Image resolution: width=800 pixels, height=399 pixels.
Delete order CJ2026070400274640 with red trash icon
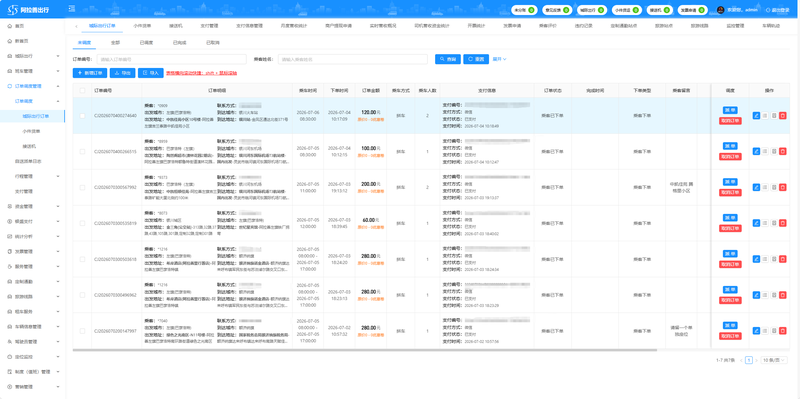[x=783, y=116]
